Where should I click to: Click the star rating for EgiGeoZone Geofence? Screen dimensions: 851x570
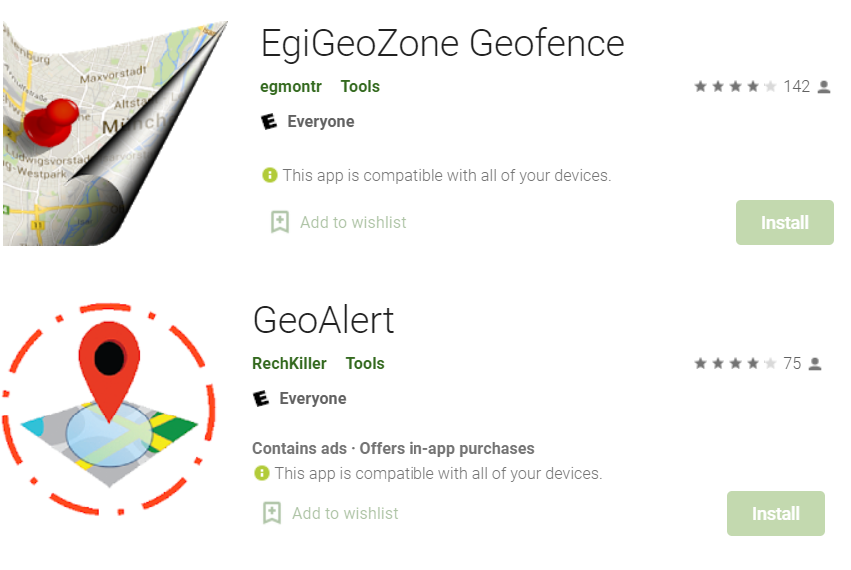(x=735, y=86)
